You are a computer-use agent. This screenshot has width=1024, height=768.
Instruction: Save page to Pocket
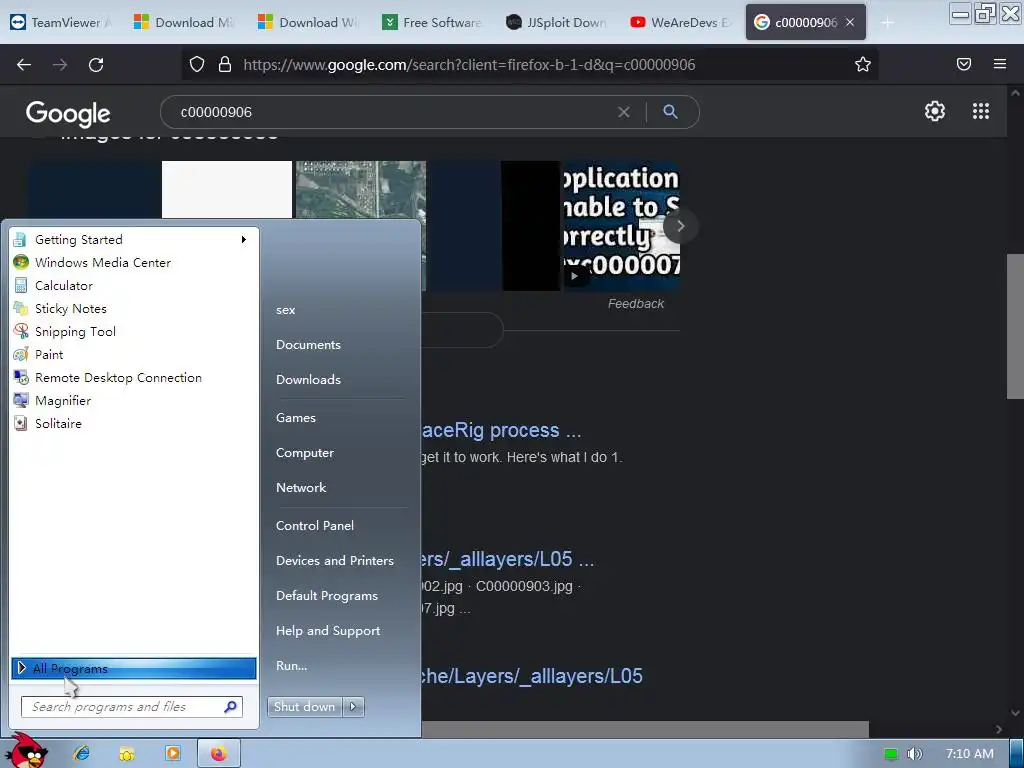point(964,64)
